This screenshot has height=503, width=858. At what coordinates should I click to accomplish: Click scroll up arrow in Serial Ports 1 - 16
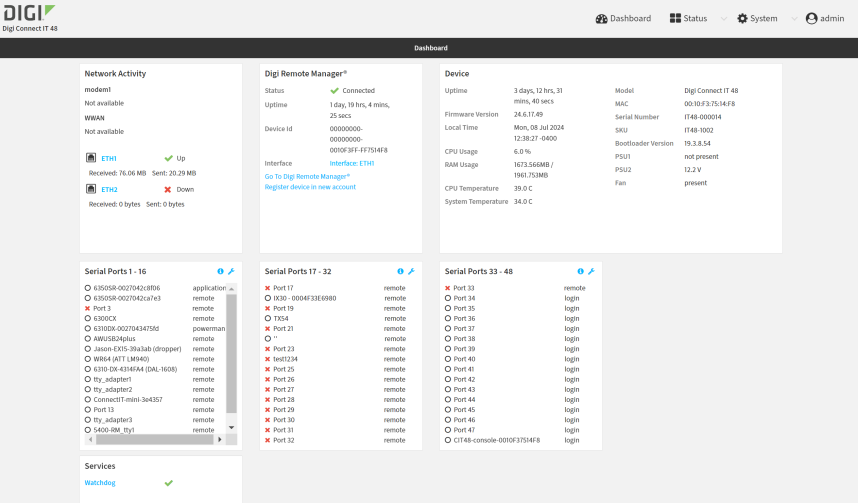point(231,288)
